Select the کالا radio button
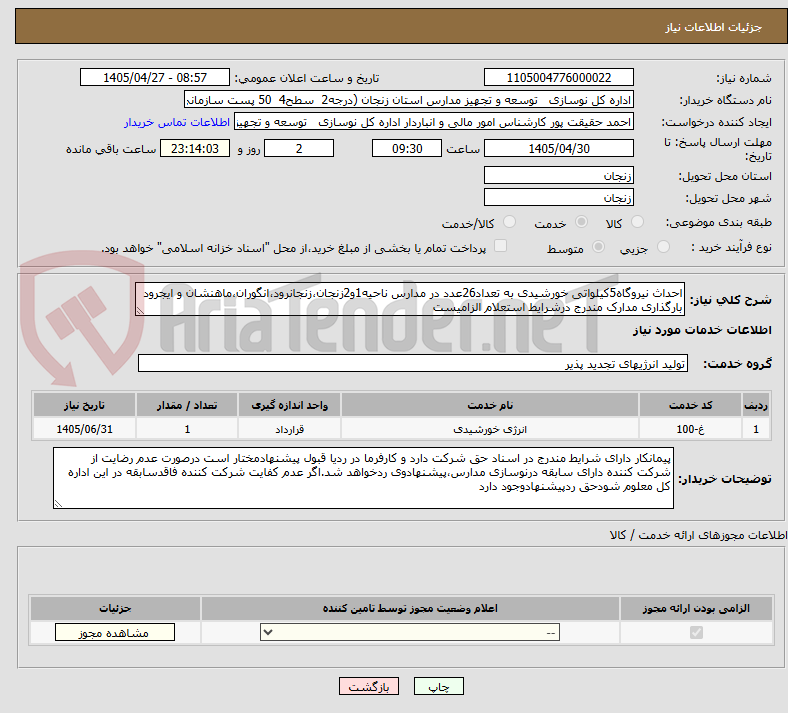The width and height of the screenshot is (788, 713). click(637, 222)
